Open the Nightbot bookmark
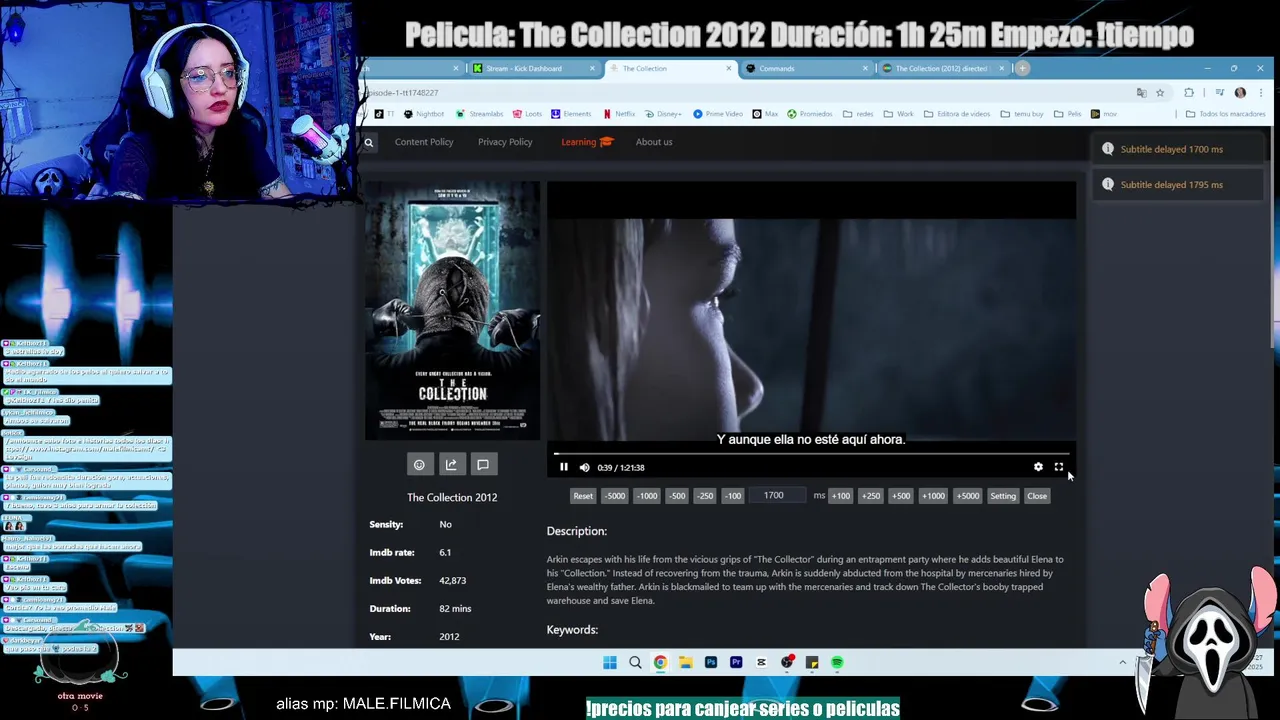Viewport: 1280px width, 720px height. [423, 114]
